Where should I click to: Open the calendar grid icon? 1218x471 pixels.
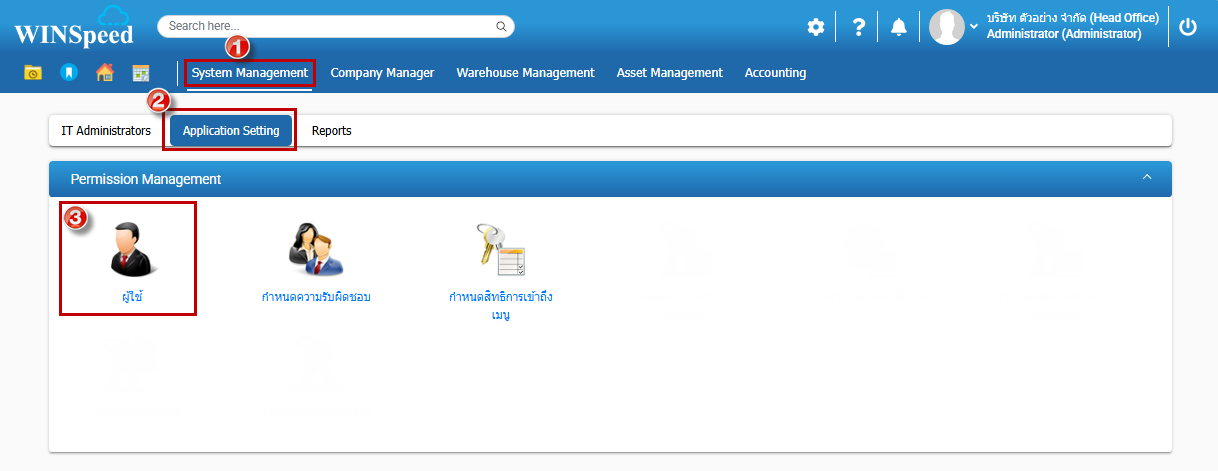click(141, 73)
